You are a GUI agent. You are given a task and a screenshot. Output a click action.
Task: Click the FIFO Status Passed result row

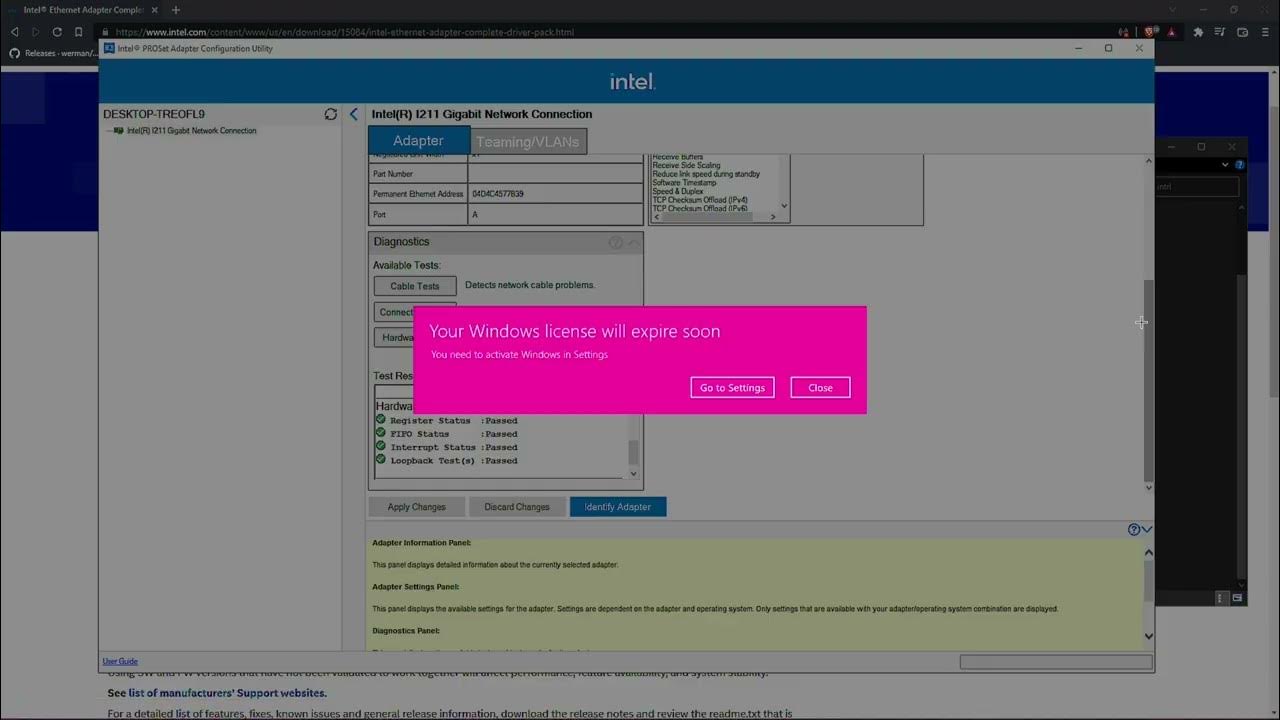pos(447,434)
